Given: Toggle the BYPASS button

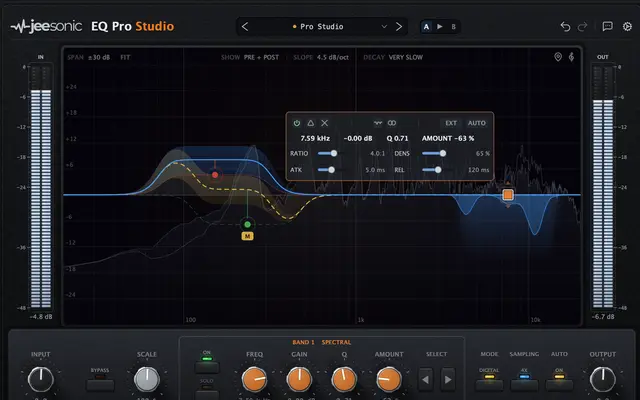Looking at the screenshot, I should [100, 384].
